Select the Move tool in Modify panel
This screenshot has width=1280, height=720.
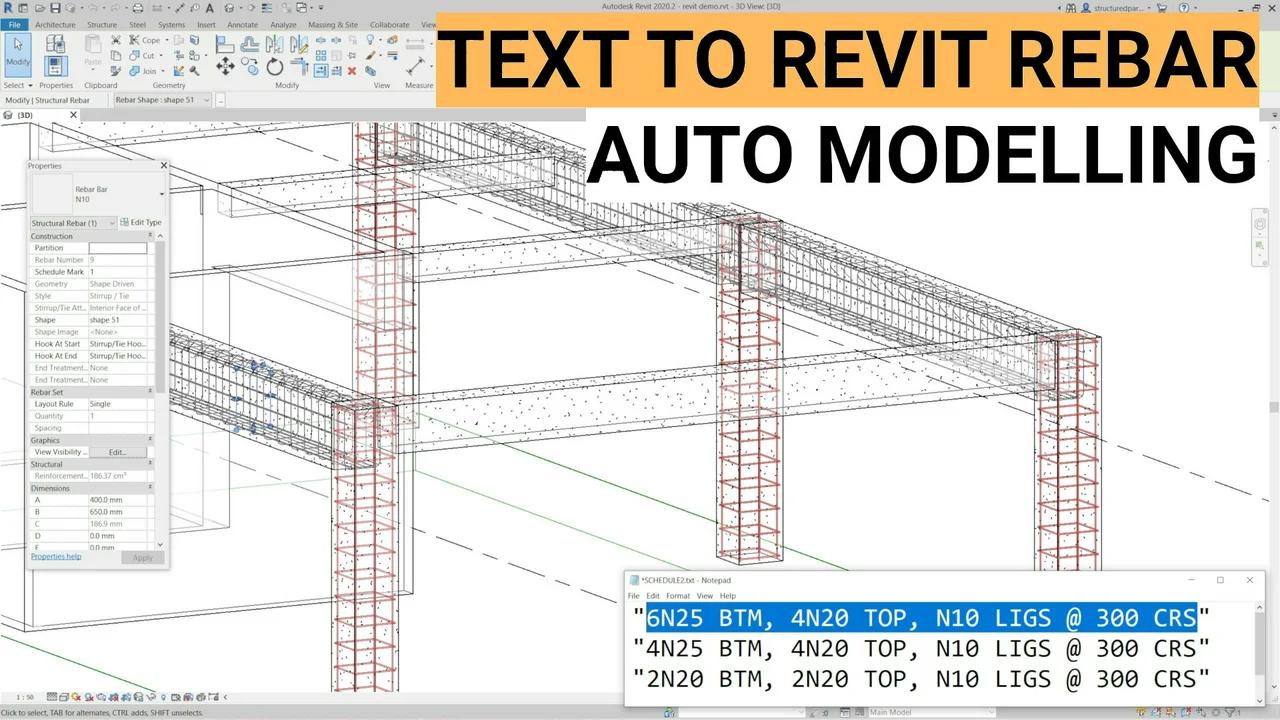[227, 66]
